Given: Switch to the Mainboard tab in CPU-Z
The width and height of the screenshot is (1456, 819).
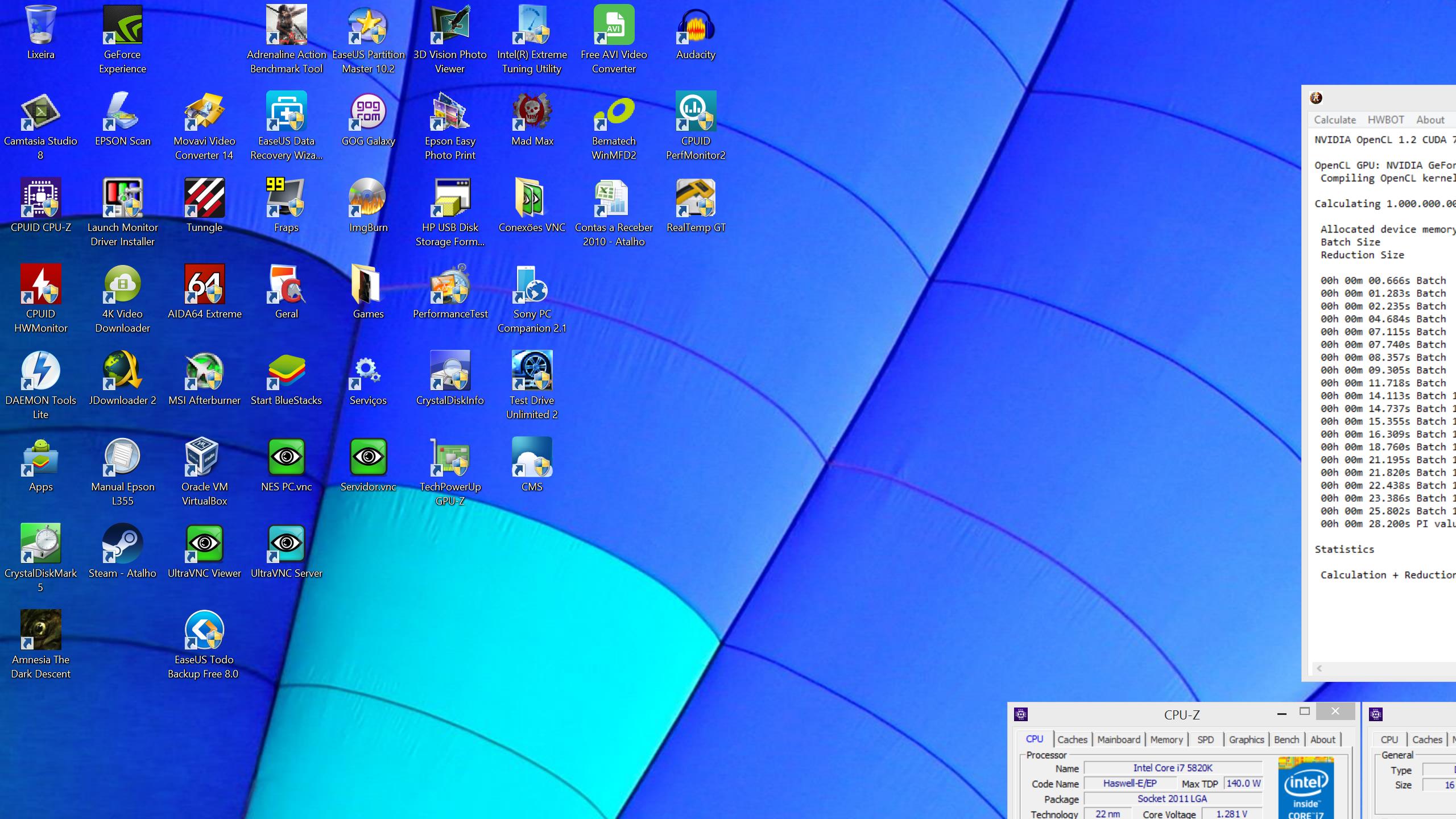Looking at the screenshot, I should [1119, 739].
